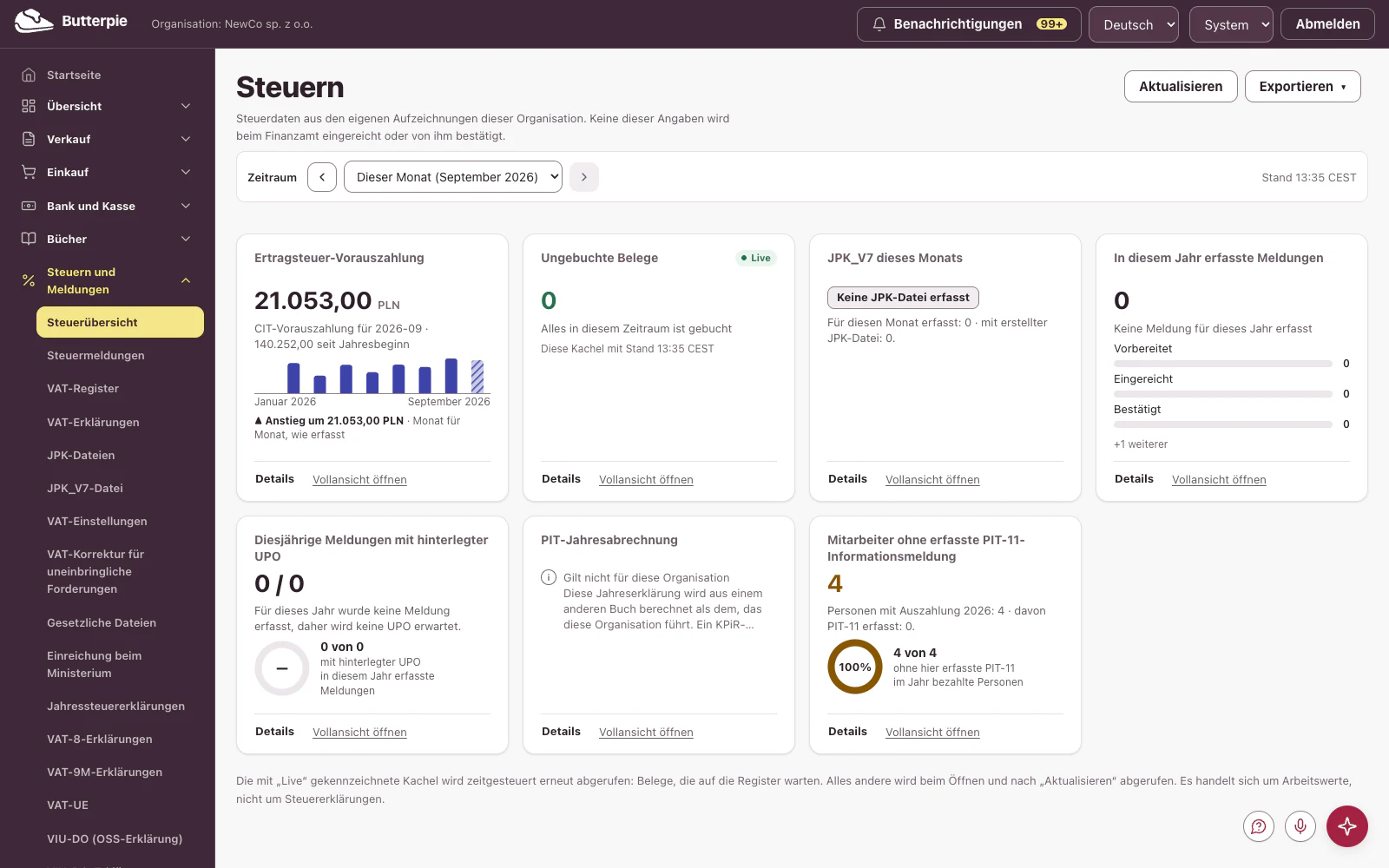
Task: Click the Verkauf document icon
Action: [29, 139]
